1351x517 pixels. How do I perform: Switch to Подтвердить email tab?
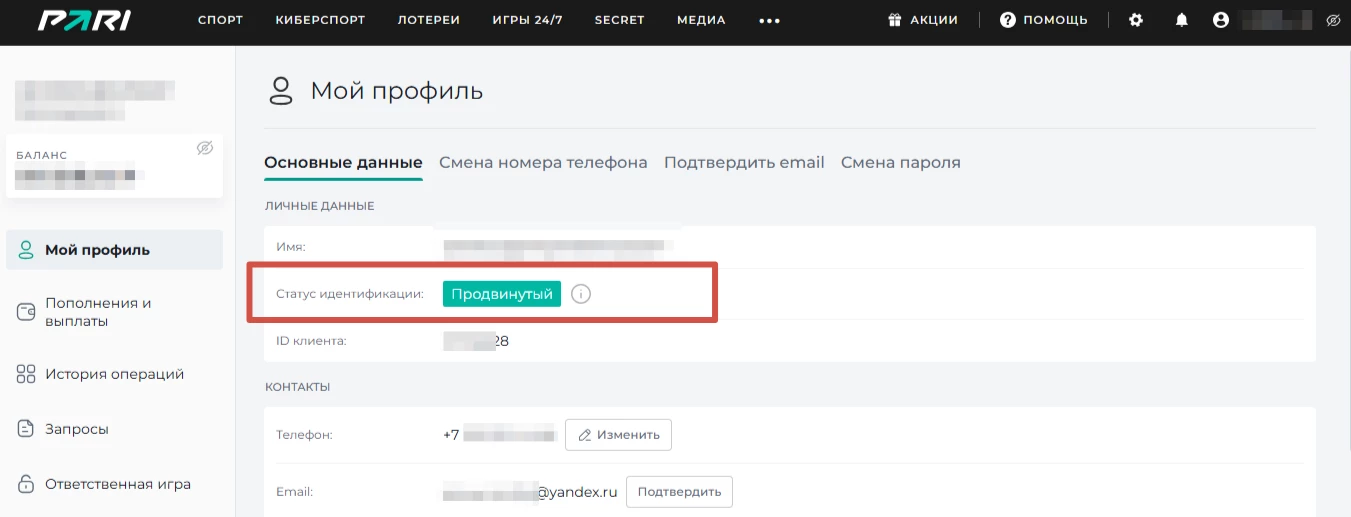pos(744,162)
